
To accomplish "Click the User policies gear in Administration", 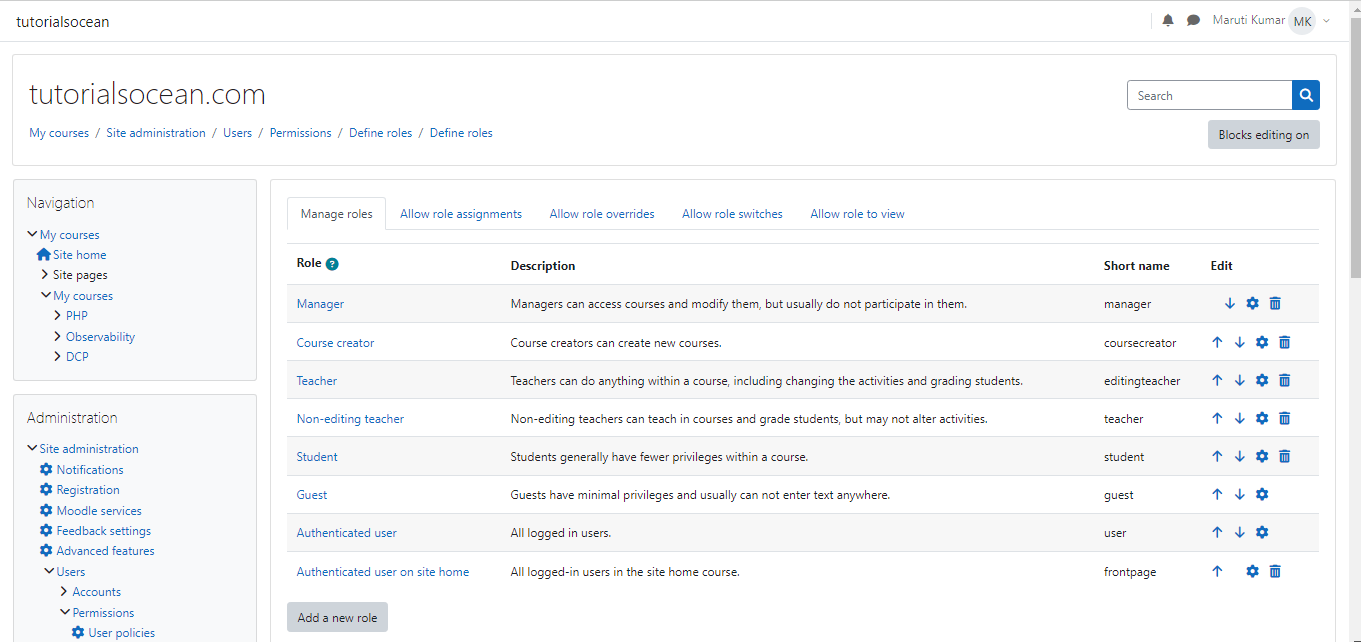I will click(x=78, y=632).
